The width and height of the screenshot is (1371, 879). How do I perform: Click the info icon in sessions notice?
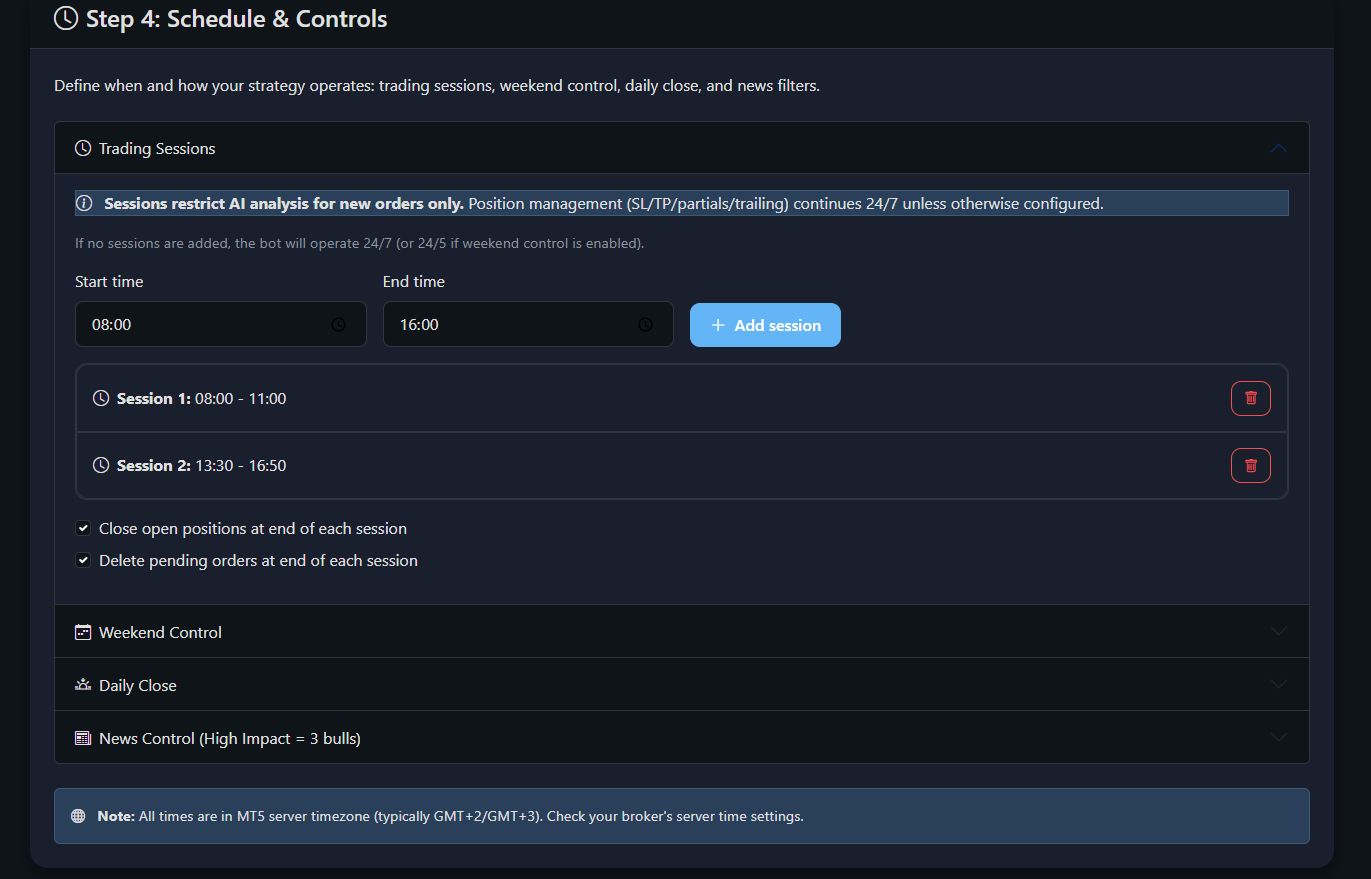tap(84, 204)
